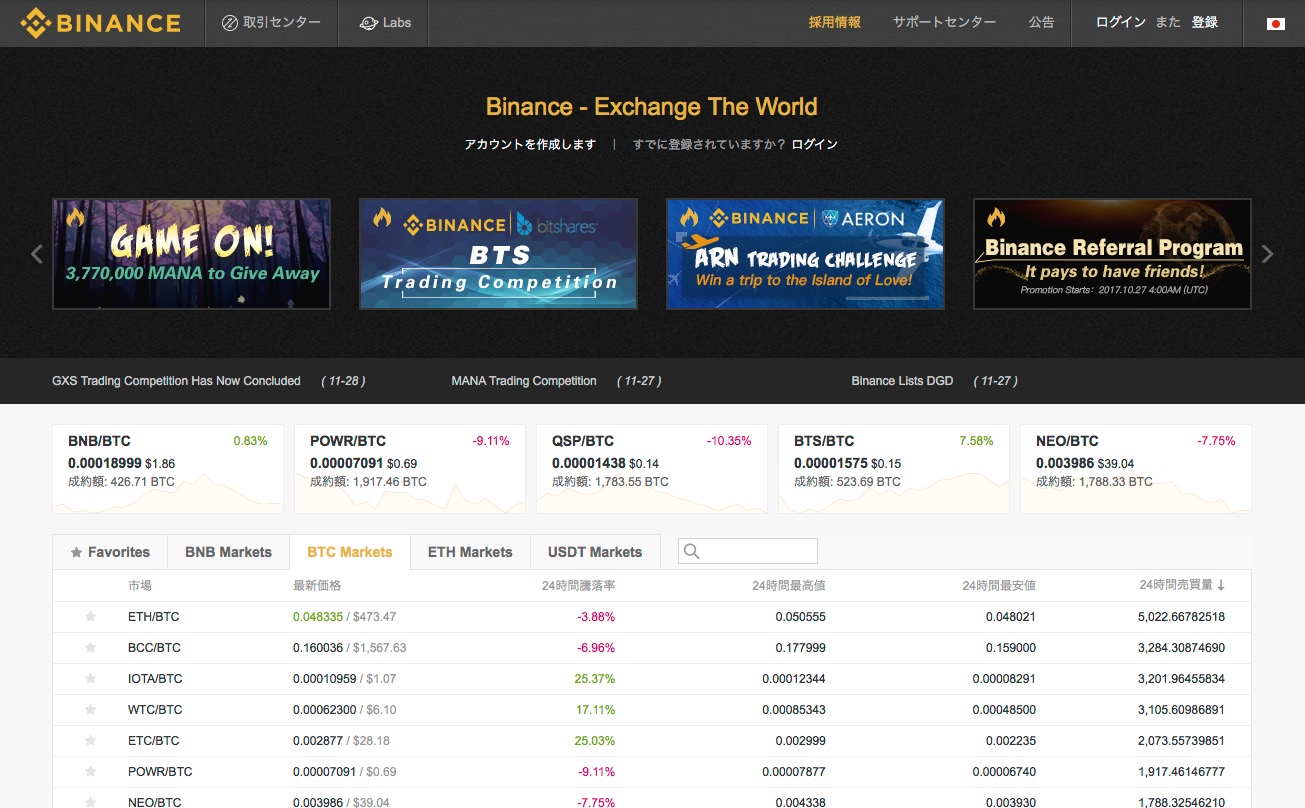
Task: Open the BNB/BTC ticker card
Action: point(168,469)
